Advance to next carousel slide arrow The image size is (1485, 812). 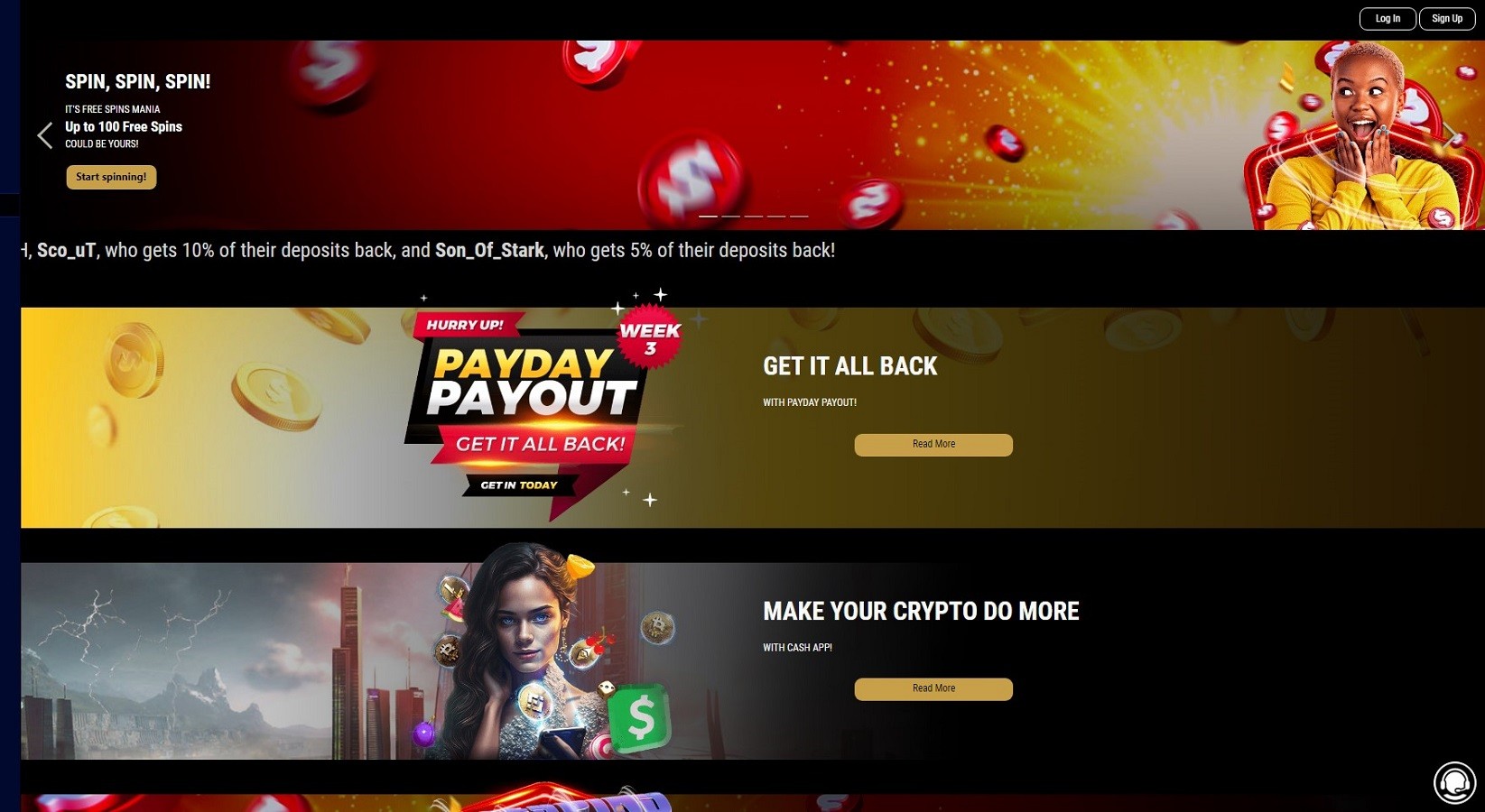click(1451, 135)
